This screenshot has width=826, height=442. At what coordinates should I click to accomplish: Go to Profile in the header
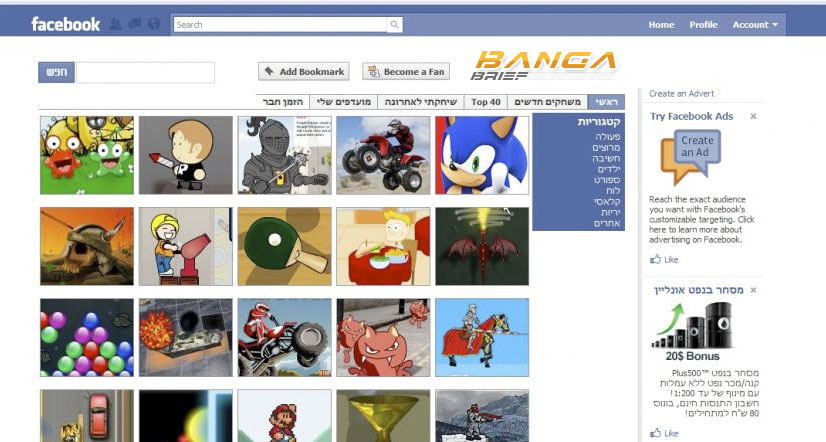pyautogui.click(x=703, y=25)
